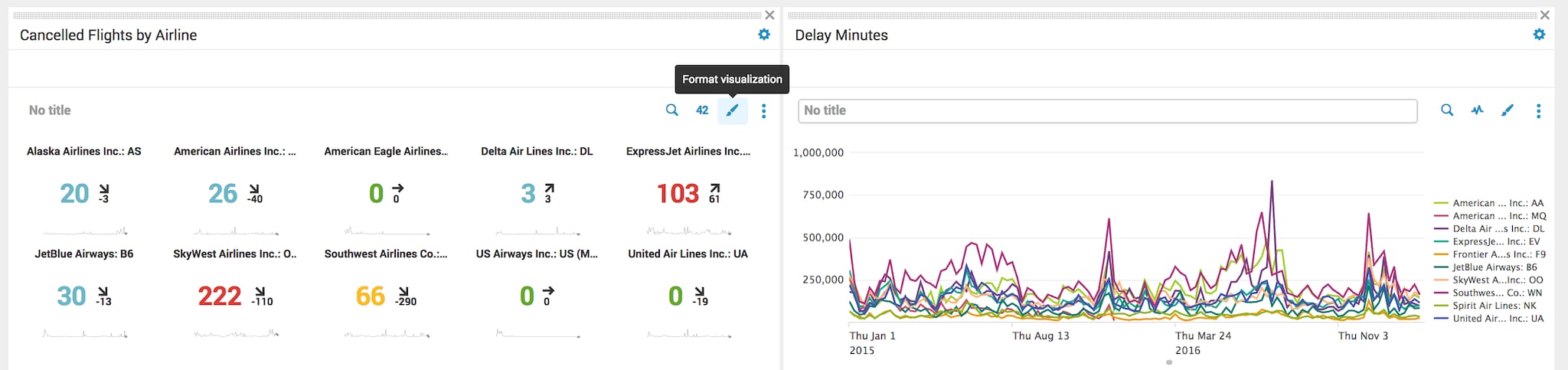Click the Delay Minutes panel title
Screen dimensions: 1568x370
(841, 35)
